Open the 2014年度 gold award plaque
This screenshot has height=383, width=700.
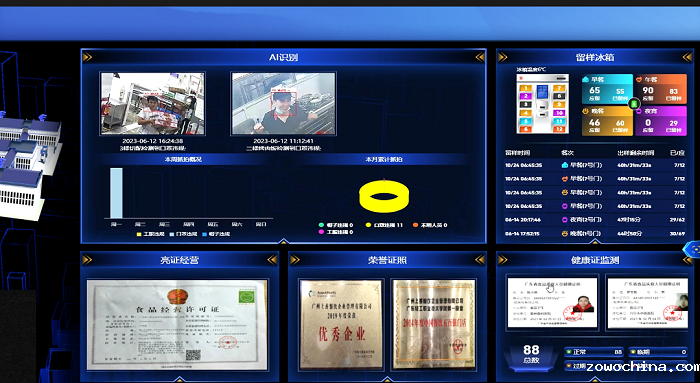coord(434,325)
